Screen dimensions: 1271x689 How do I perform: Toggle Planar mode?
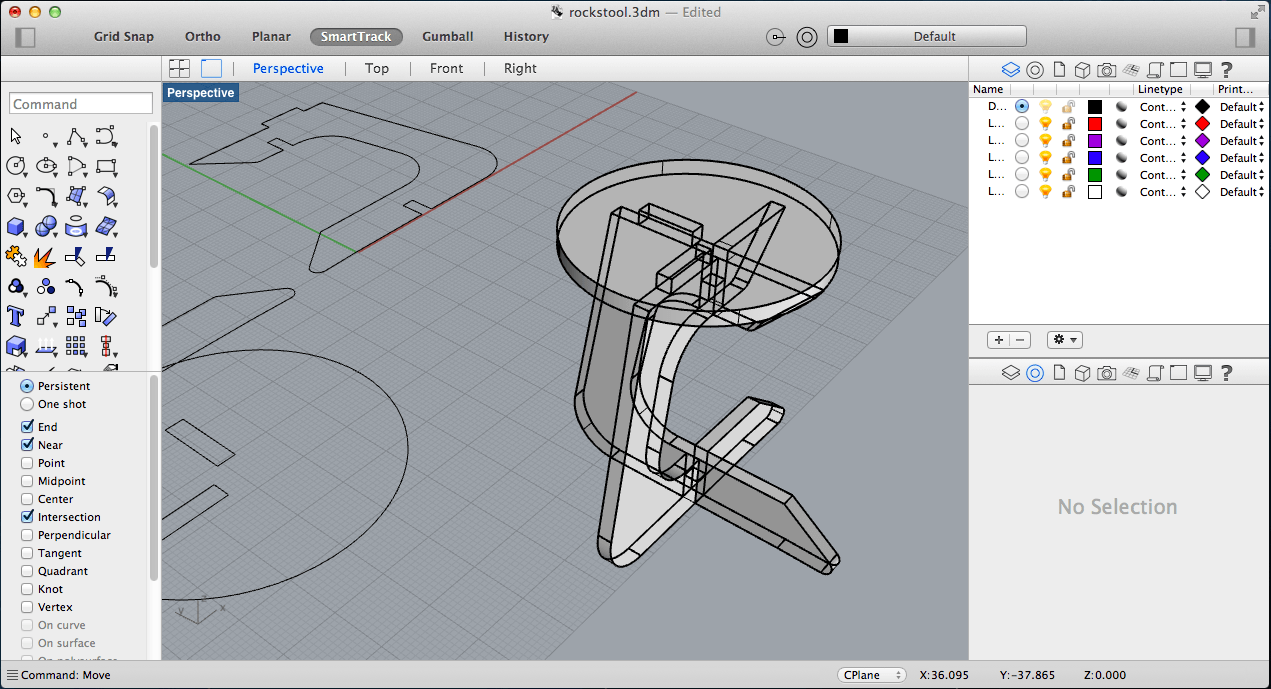(x=271, y=37)
